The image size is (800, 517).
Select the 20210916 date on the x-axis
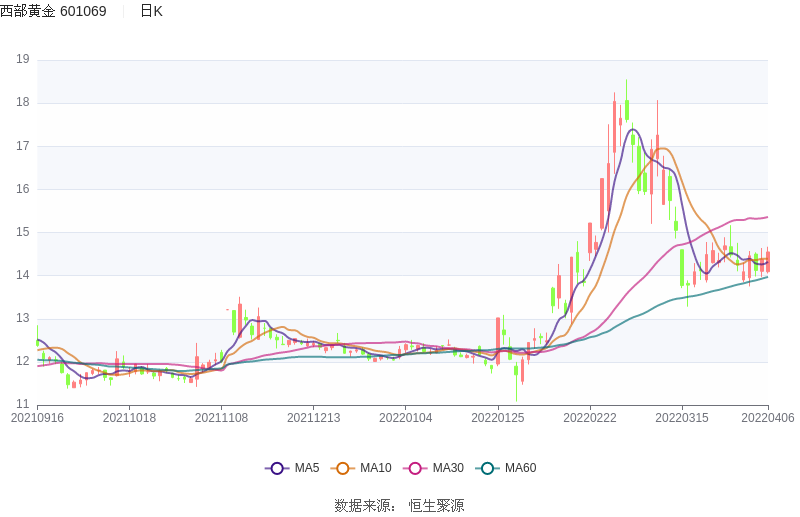click(37, 418)
